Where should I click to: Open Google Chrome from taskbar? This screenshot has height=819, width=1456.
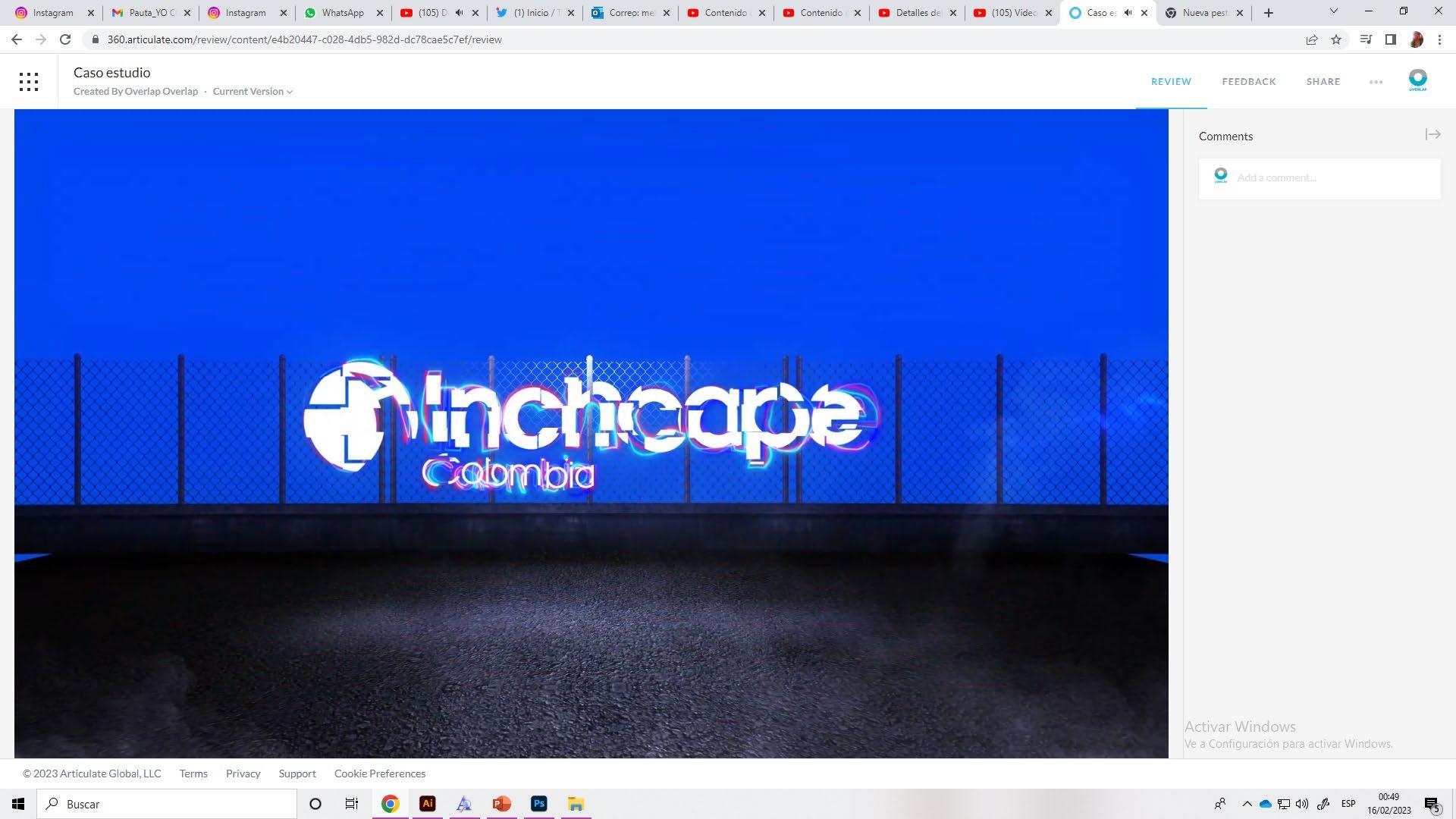pyautogui.click(x=390, y=804)
